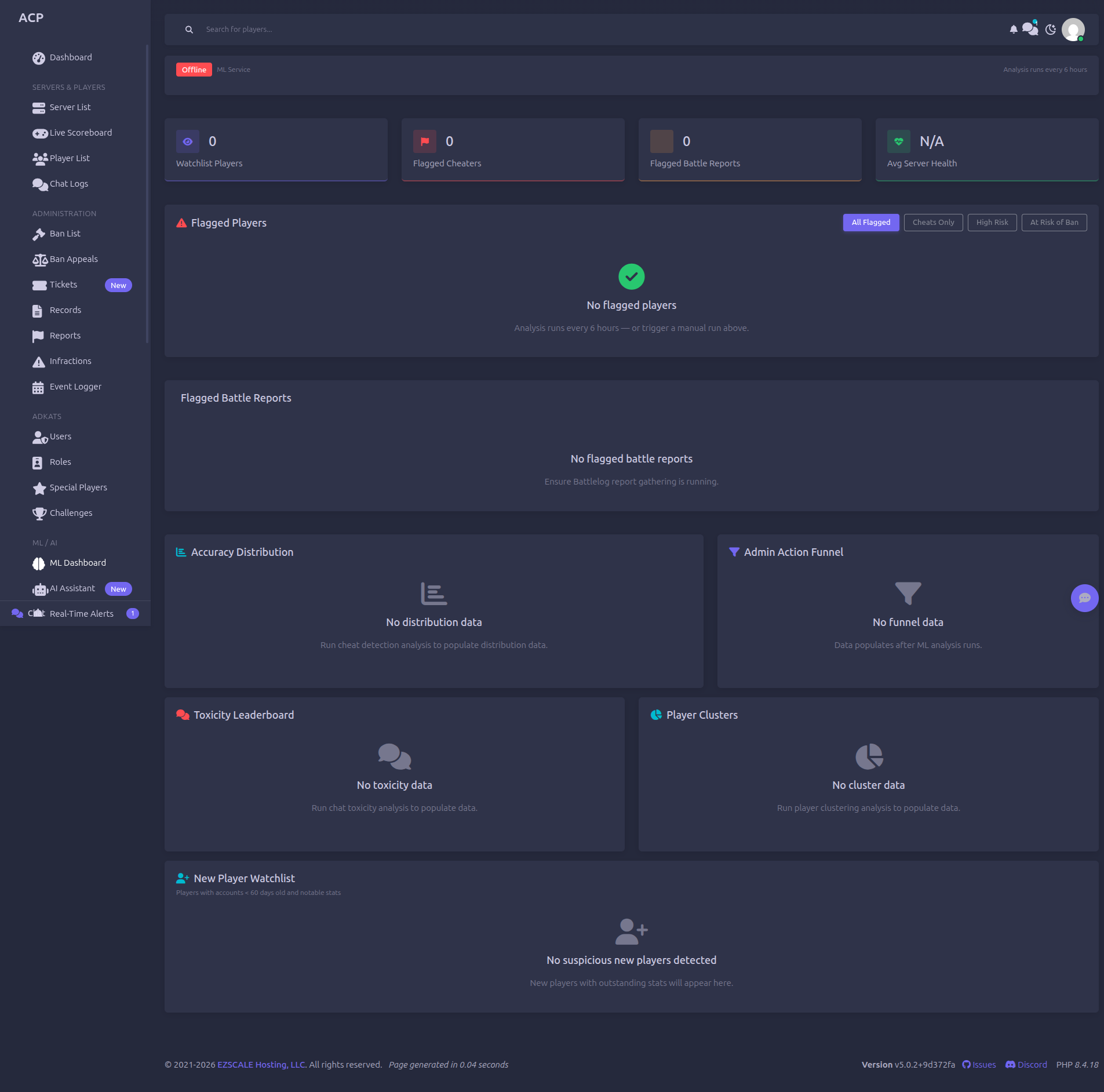Screen dimensions: 1104x1092
Task: Click the Watchlist Players eye icon
Action: pyautogui.click(x=188, y=141)
